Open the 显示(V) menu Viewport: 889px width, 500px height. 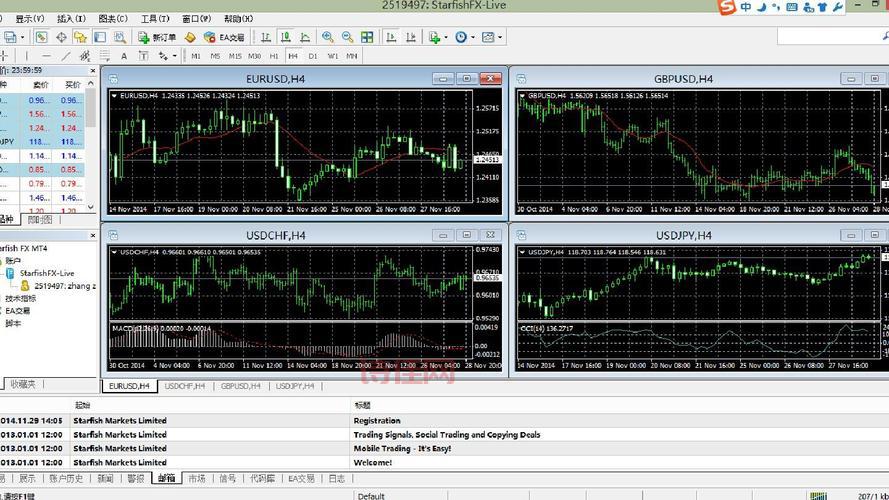pyautogui.click(x=30, y=19)
